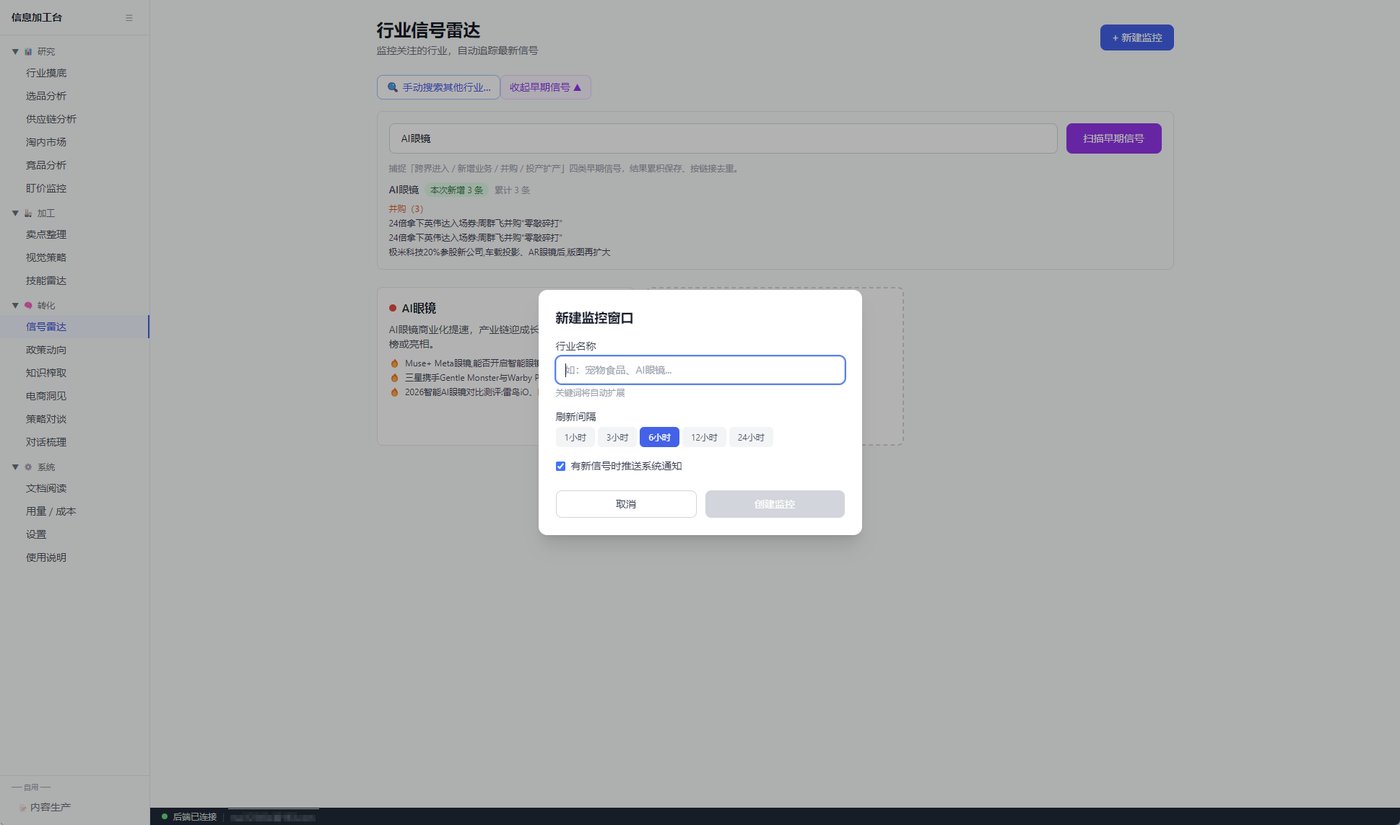Image resolution: width=1400 pixels, height=825 pixels.
Task: Click the 新建监控窗口 dialog title
Action: click(x=595, y=318)
